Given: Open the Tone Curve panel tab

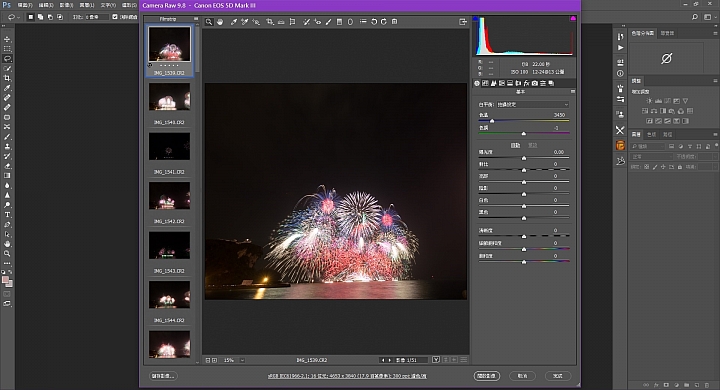Looking at the screenshot, I should click(x=485, y=83).
